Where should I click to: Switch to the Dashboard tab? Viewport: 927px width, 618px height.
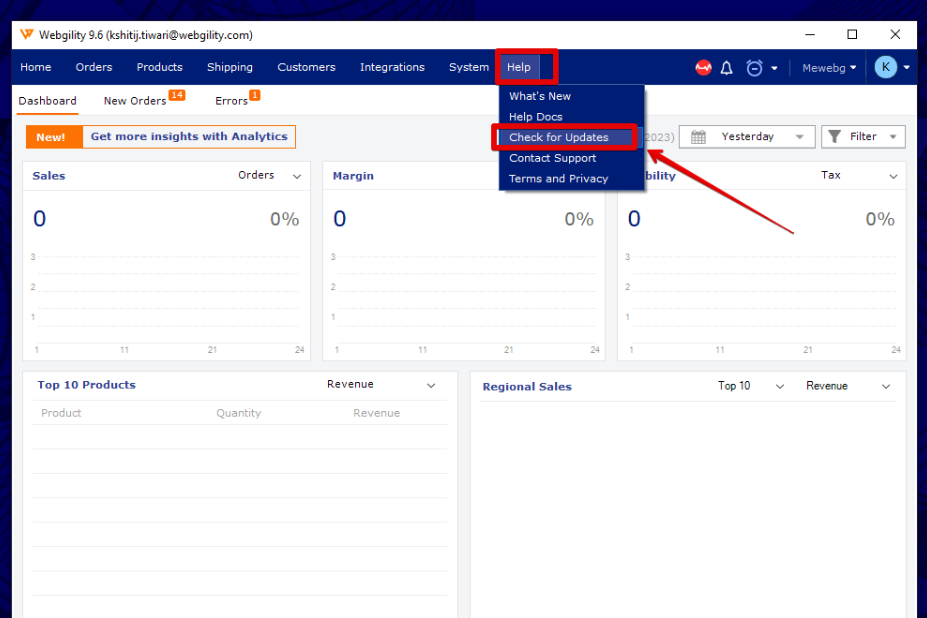click(x=47, y=101)
